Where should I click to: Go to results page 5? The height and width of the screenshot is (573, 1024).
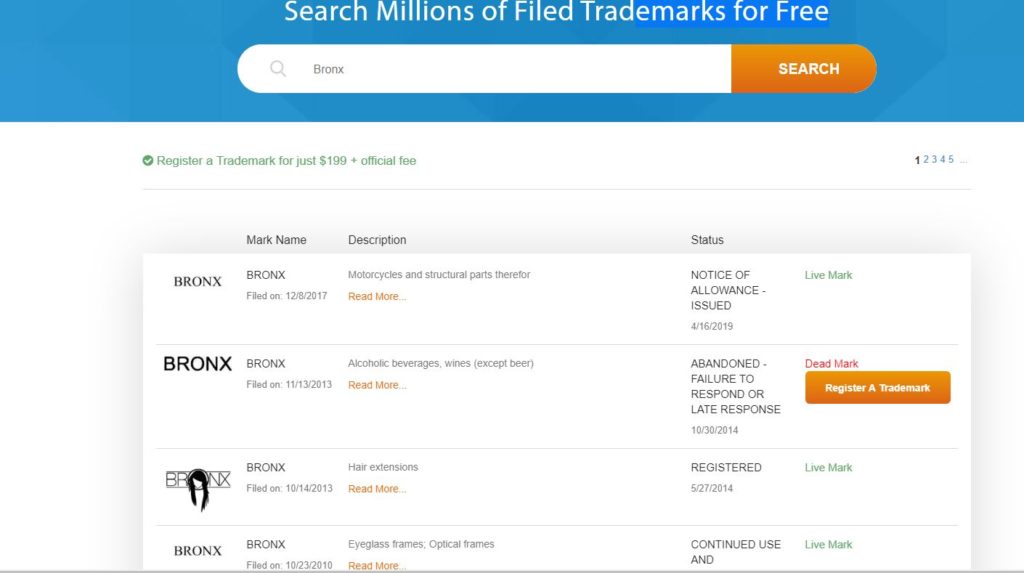coord(951,159)
